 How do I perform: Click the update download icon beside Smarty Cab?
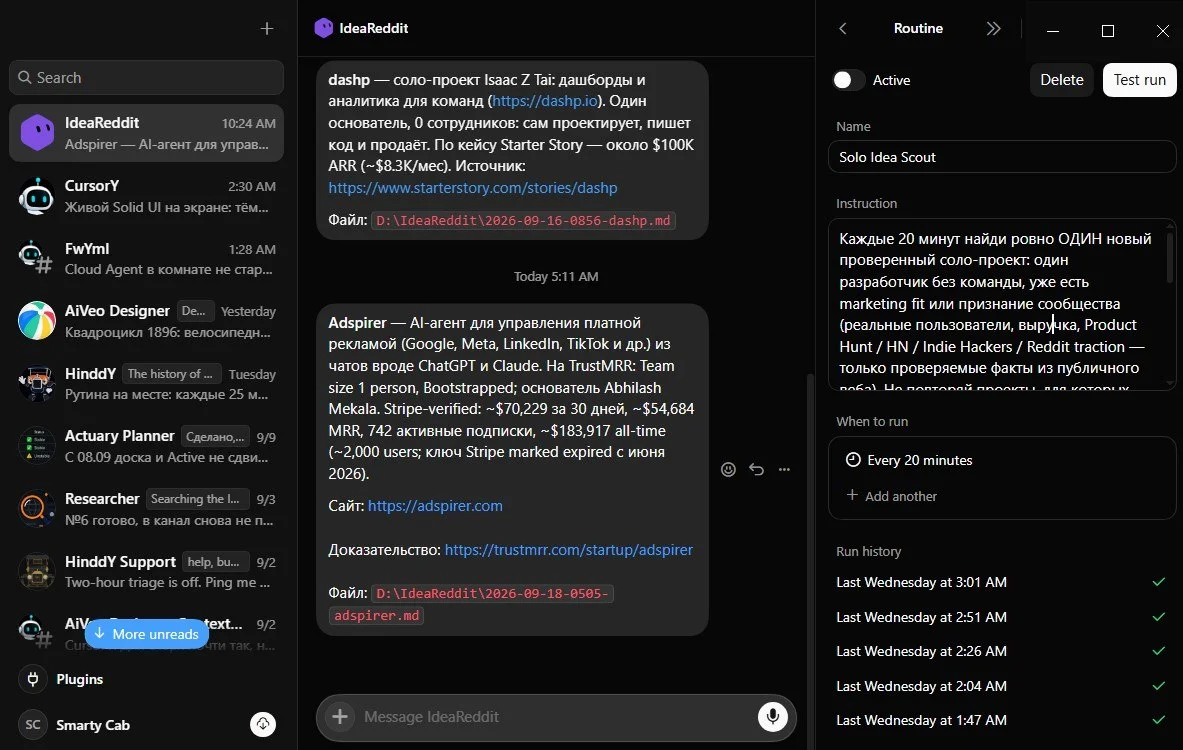(263, 724)
